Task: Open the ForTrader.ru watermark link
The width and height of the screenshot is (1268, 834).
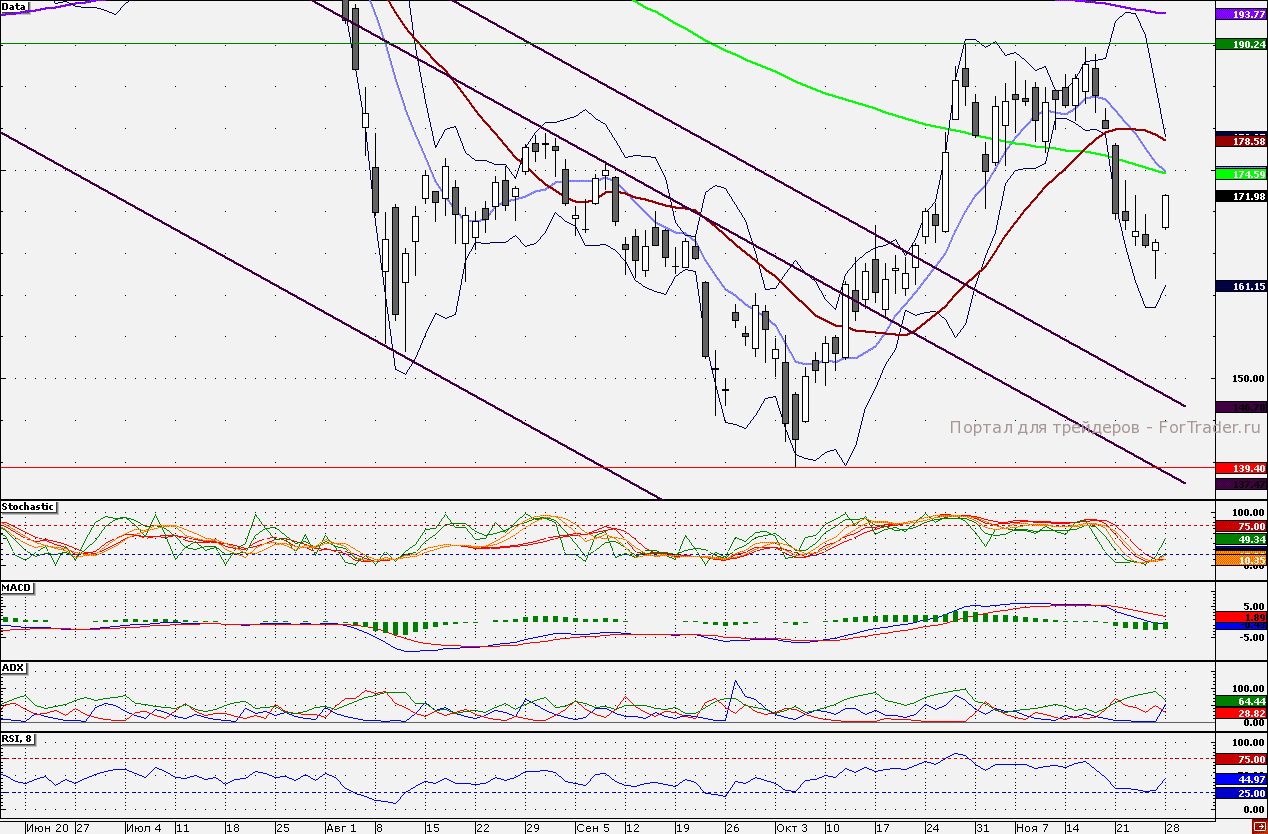Action: [x=1104, y=425]
